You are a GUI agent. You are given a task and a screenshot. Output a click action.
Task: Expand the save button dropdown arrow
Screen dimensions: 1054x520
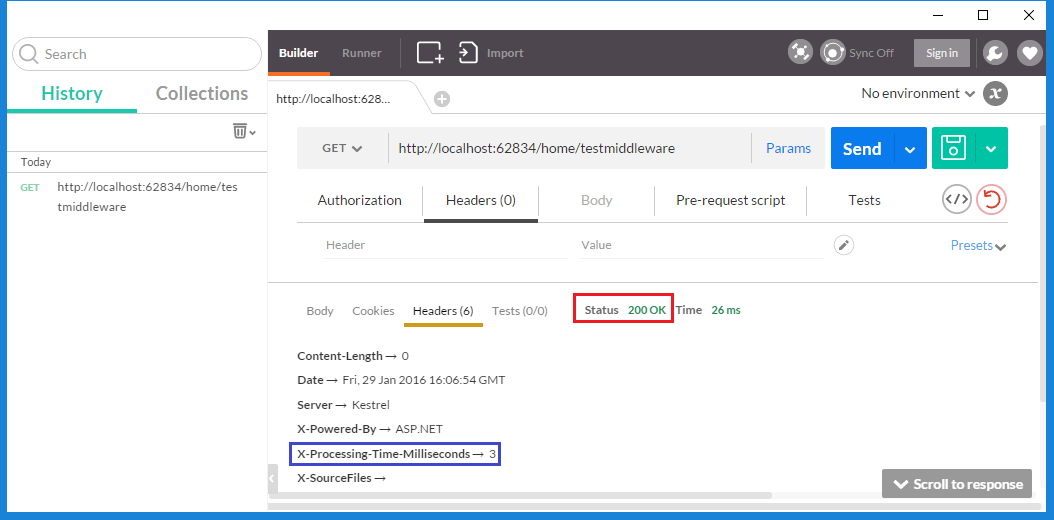point(991,148)
